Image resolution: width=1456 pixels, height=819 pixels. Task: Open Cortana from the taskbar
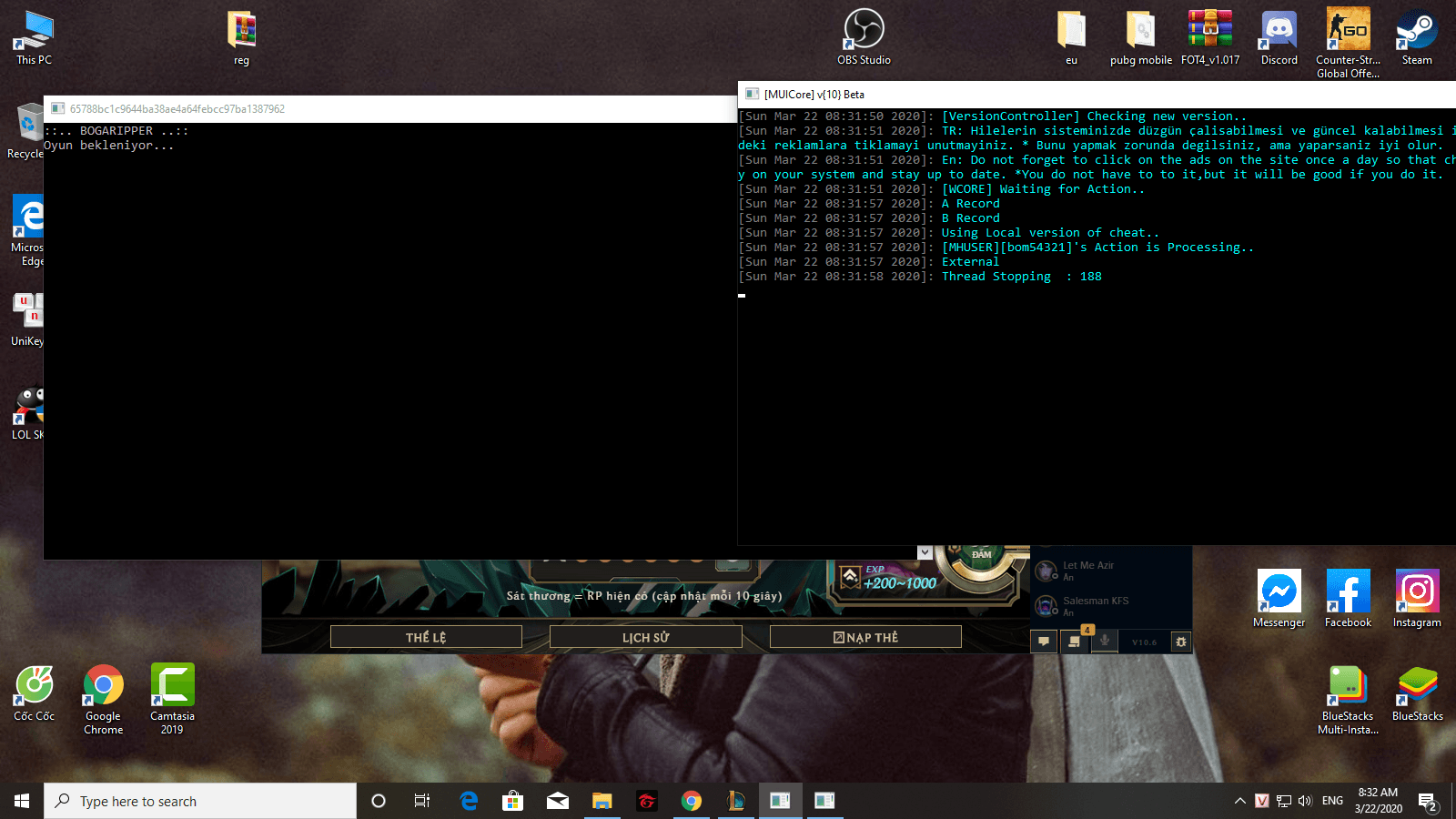[379, 801]
